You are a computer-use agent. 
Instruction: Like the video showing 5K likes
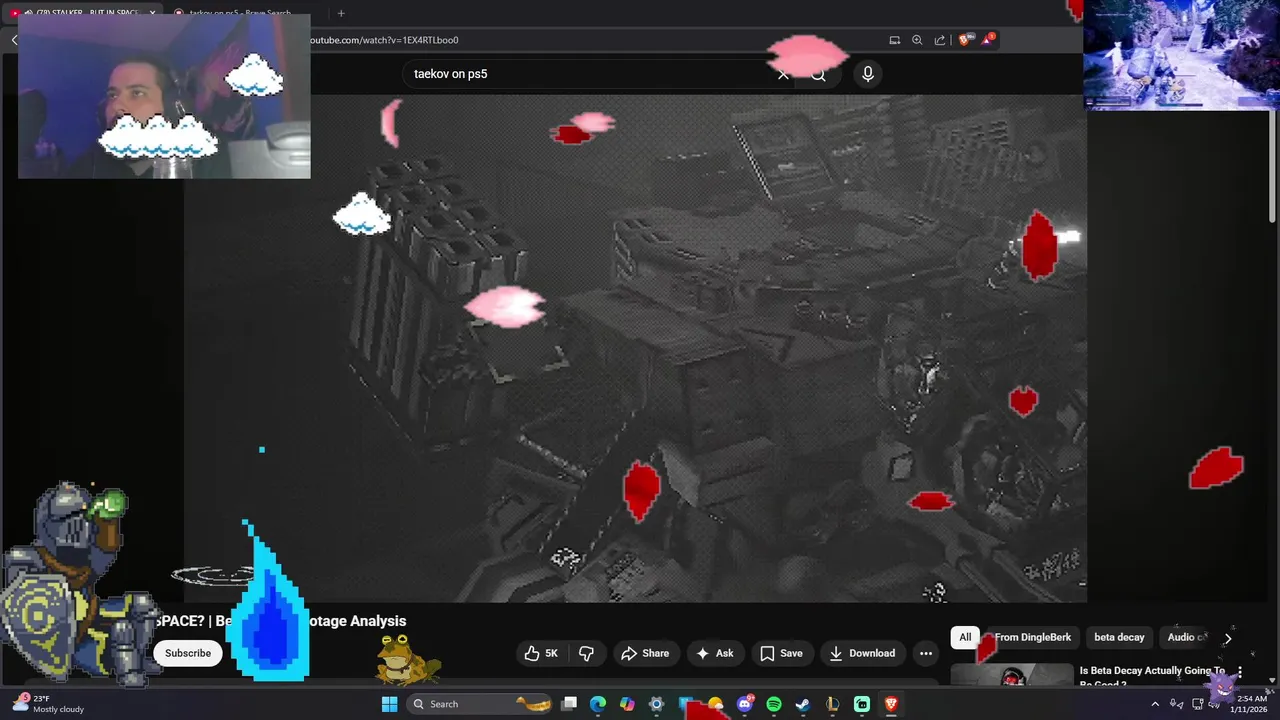(541, 653)
